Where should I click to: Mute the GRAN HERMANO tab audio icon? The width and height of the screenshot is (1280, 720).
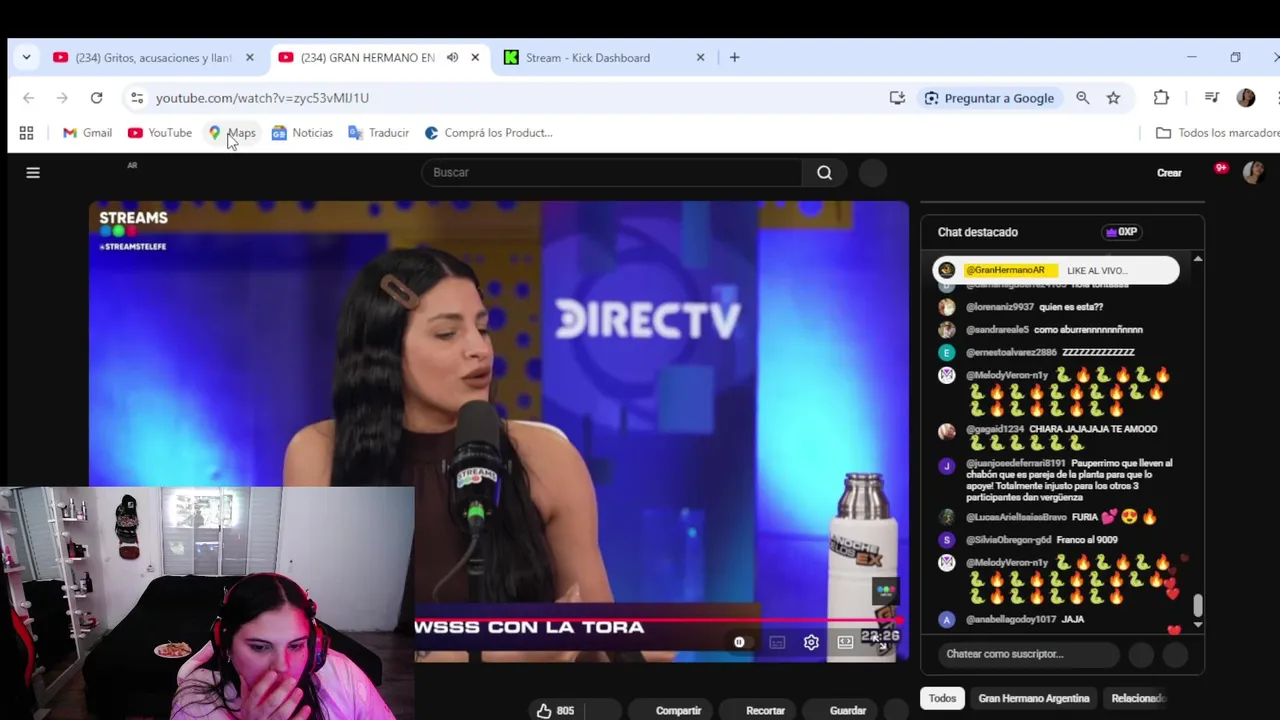coord(452,58)
